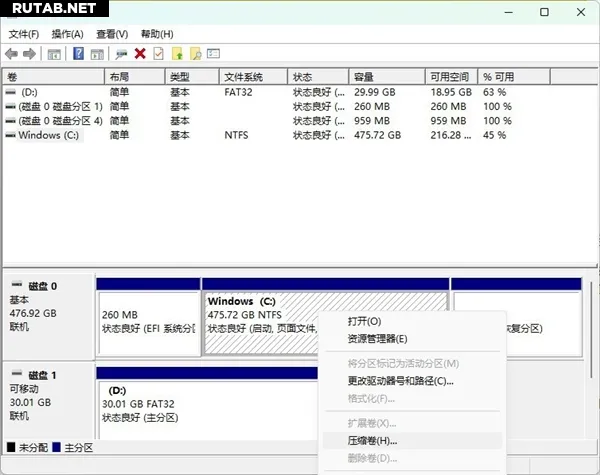Click the magnifier search toolbar icon

pos(196,53)
